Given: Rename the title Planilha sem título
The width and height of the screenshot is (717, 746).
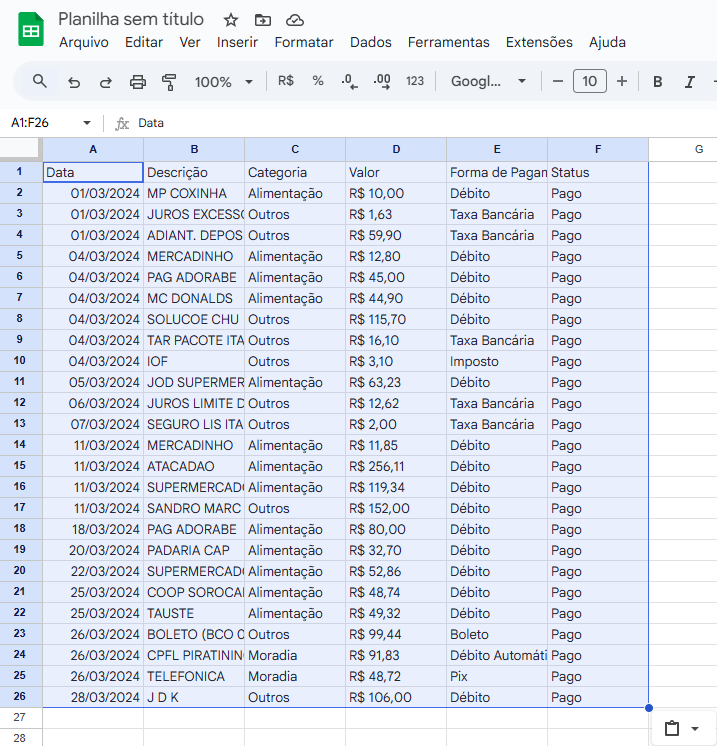Looking at the screenshot, I should [x=131, y=19].
